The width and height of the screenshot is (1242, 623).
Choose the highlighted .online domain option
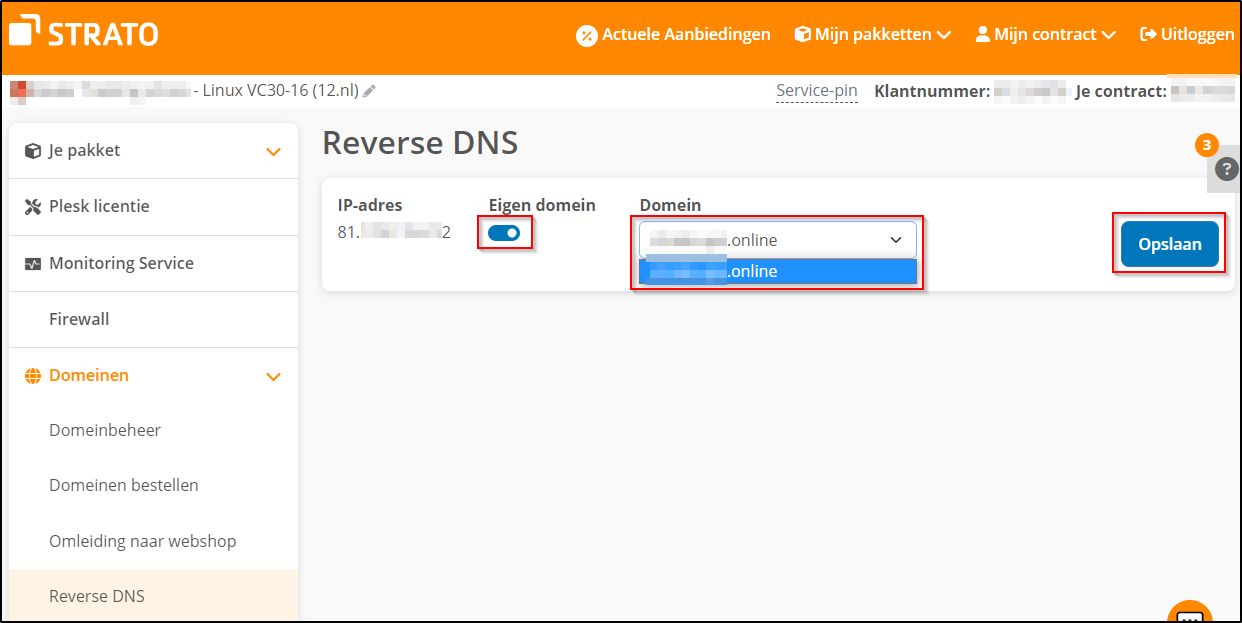pyautogui.click(x=778, y=271)
